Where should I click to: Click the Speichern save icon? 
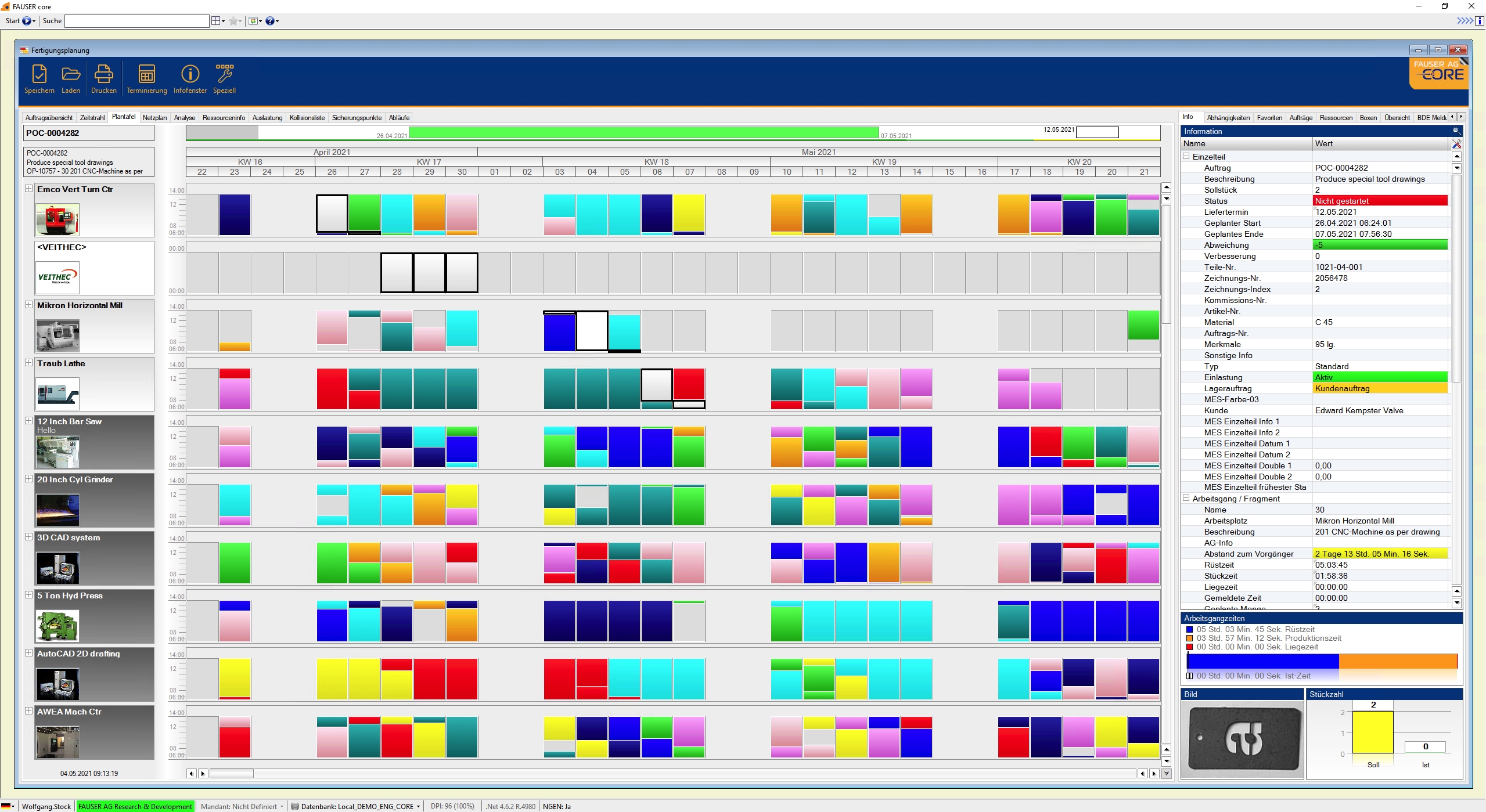pyautogui.click(x=39, y=75)
